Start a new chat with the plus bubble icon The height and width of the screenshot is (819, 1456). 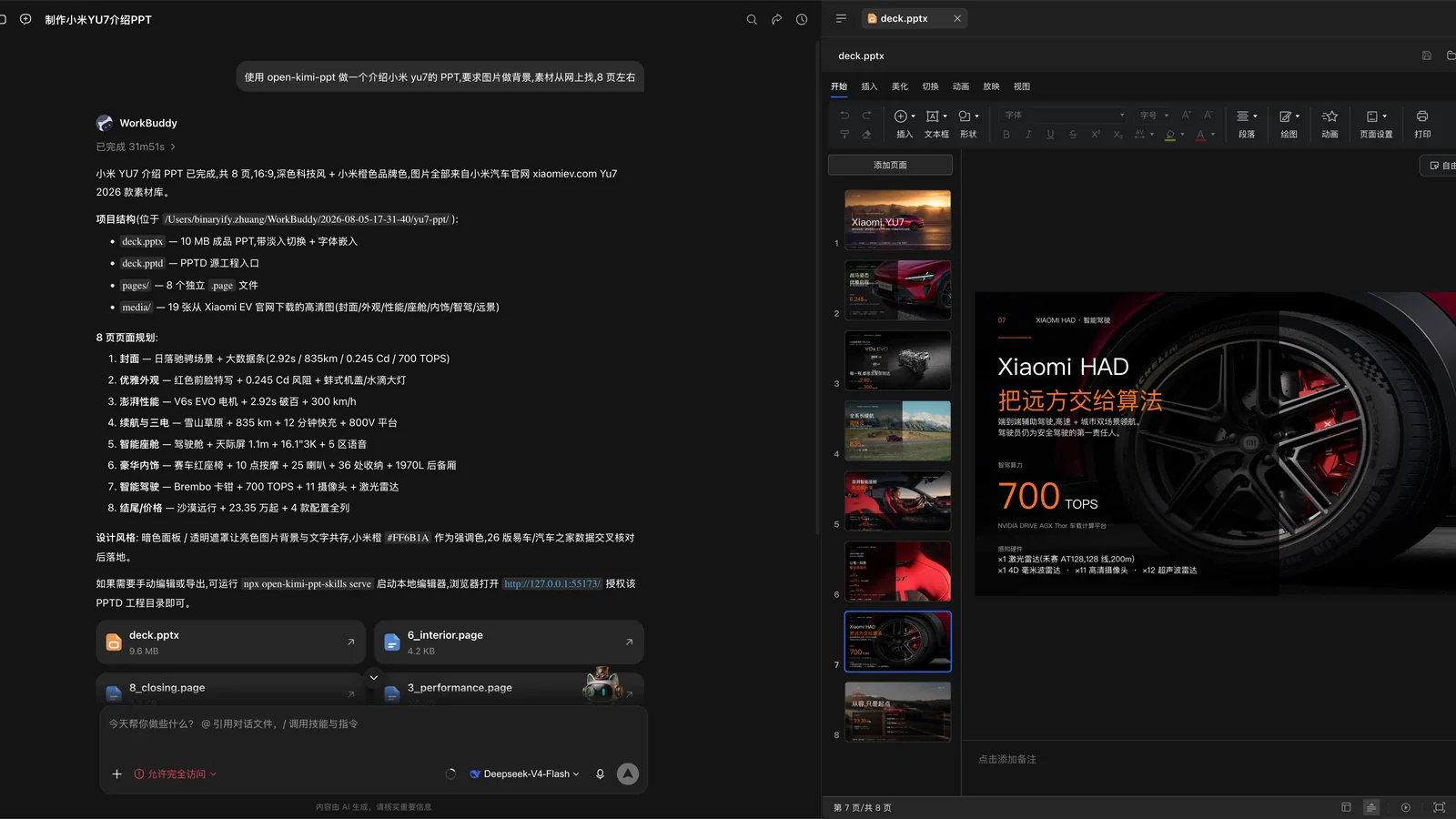pos(25,19)
